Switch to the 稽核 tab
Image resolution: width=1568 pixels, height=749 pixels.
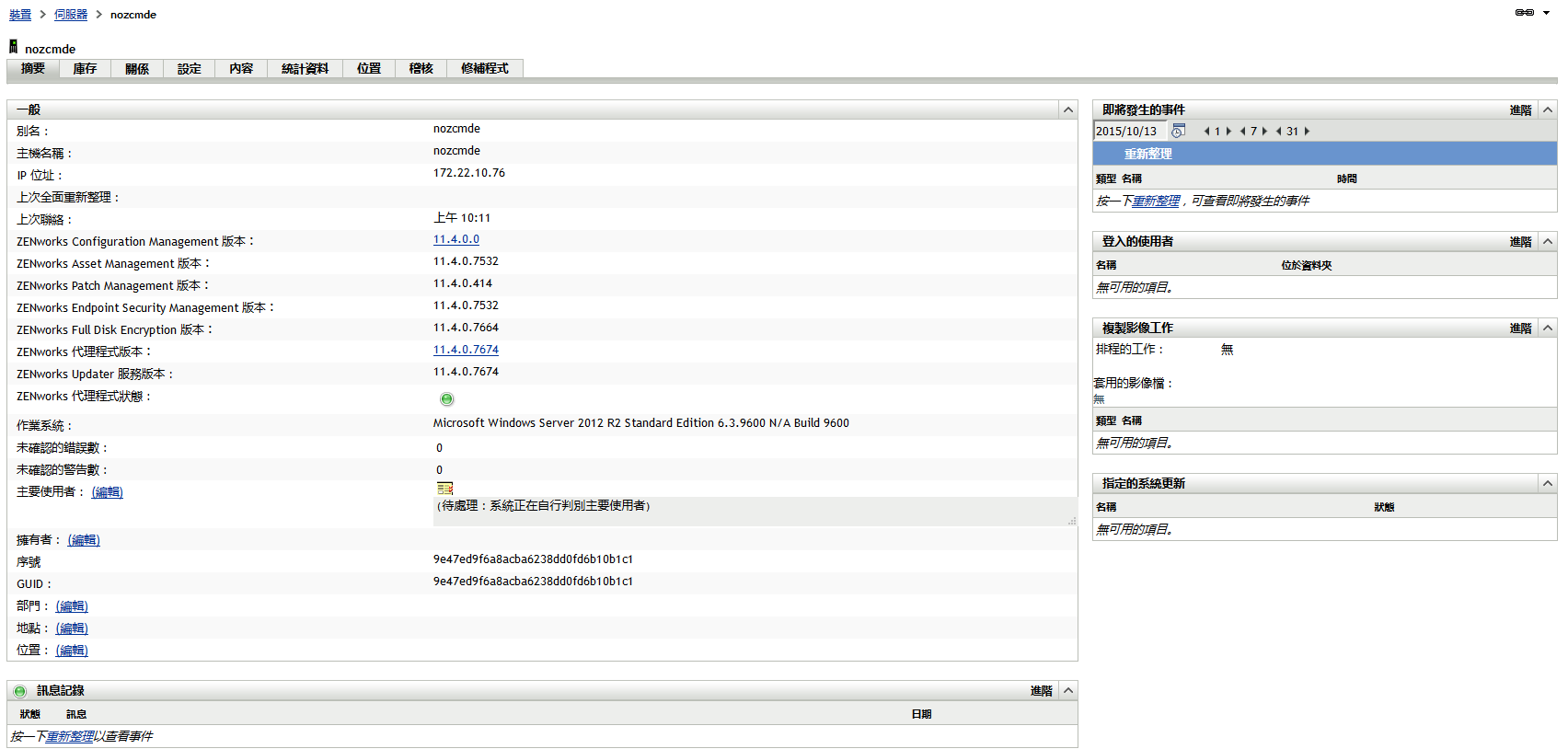pyautogui.click(x=421, y=69)
